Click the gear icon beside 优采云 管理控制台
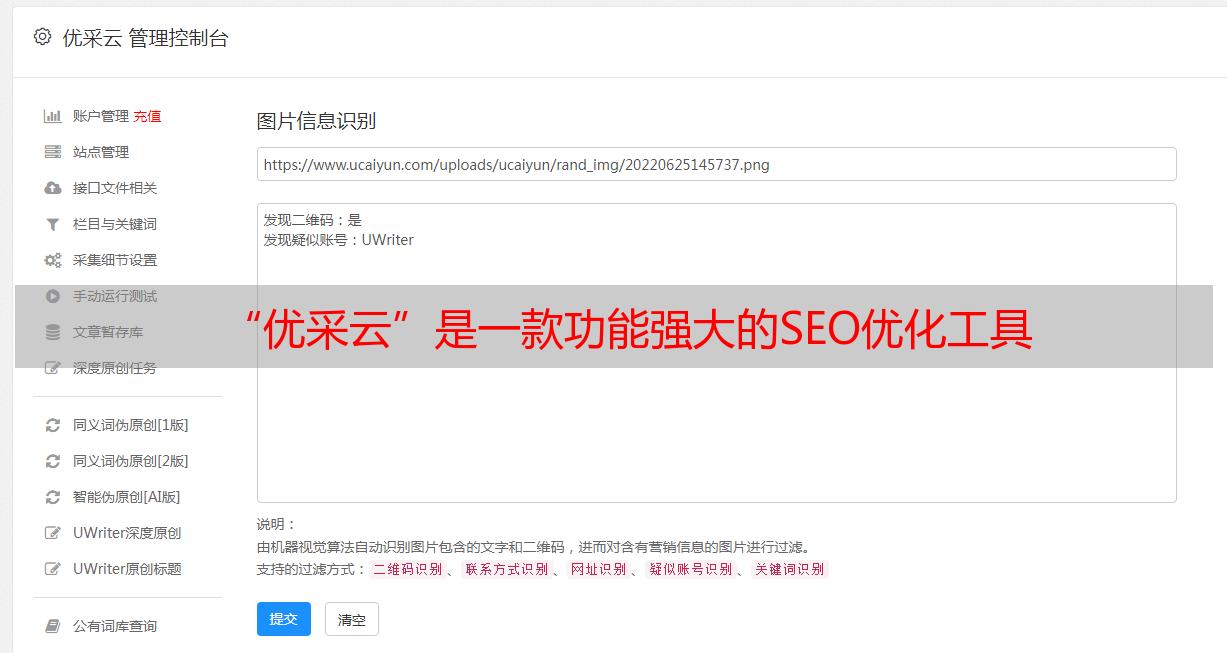This screenshot has width=1227, height=653. click(42, 37)
